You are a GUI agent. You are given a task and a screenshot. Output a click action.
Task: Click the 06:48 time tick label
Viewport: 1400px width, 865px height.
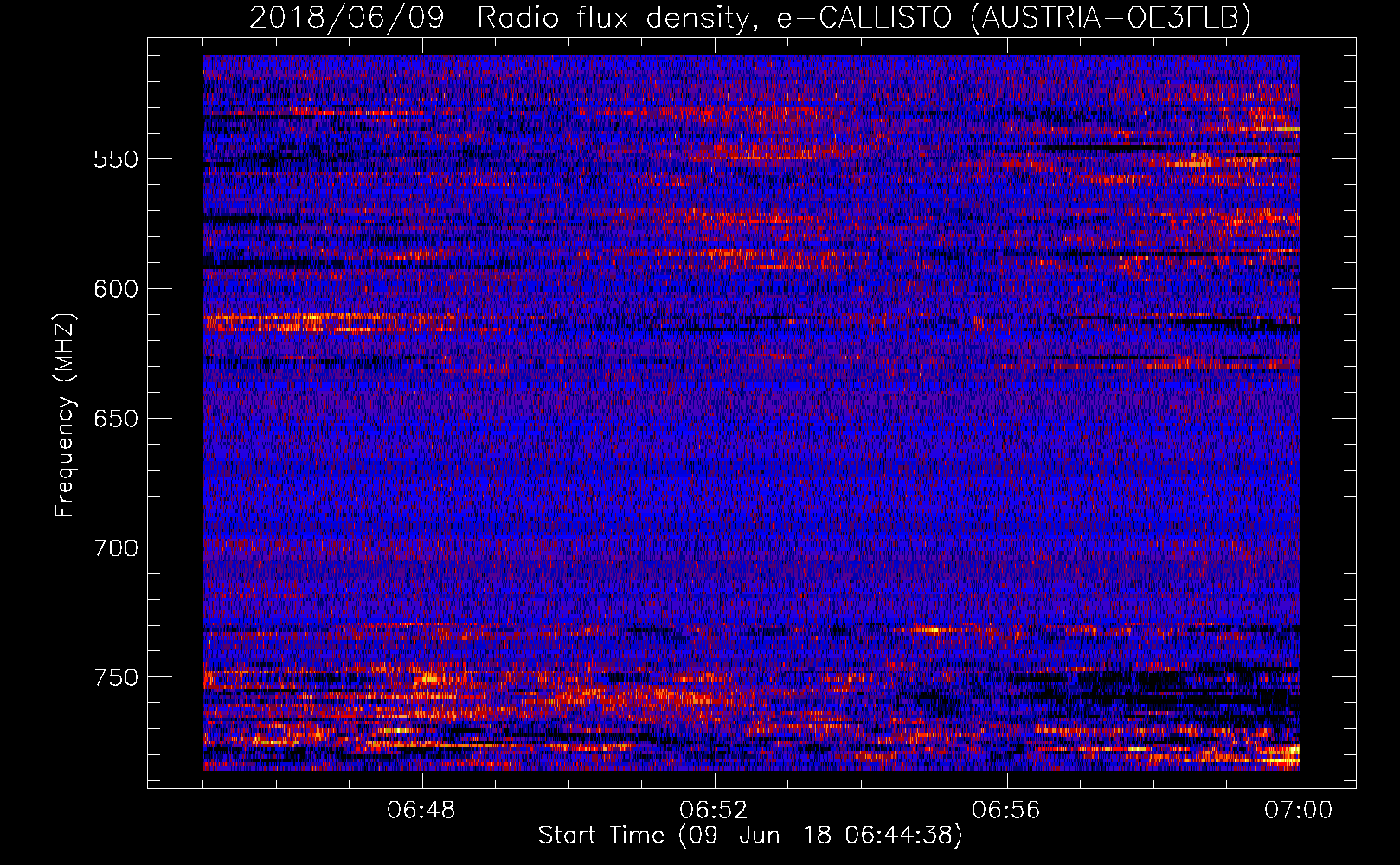coord(422,811)
